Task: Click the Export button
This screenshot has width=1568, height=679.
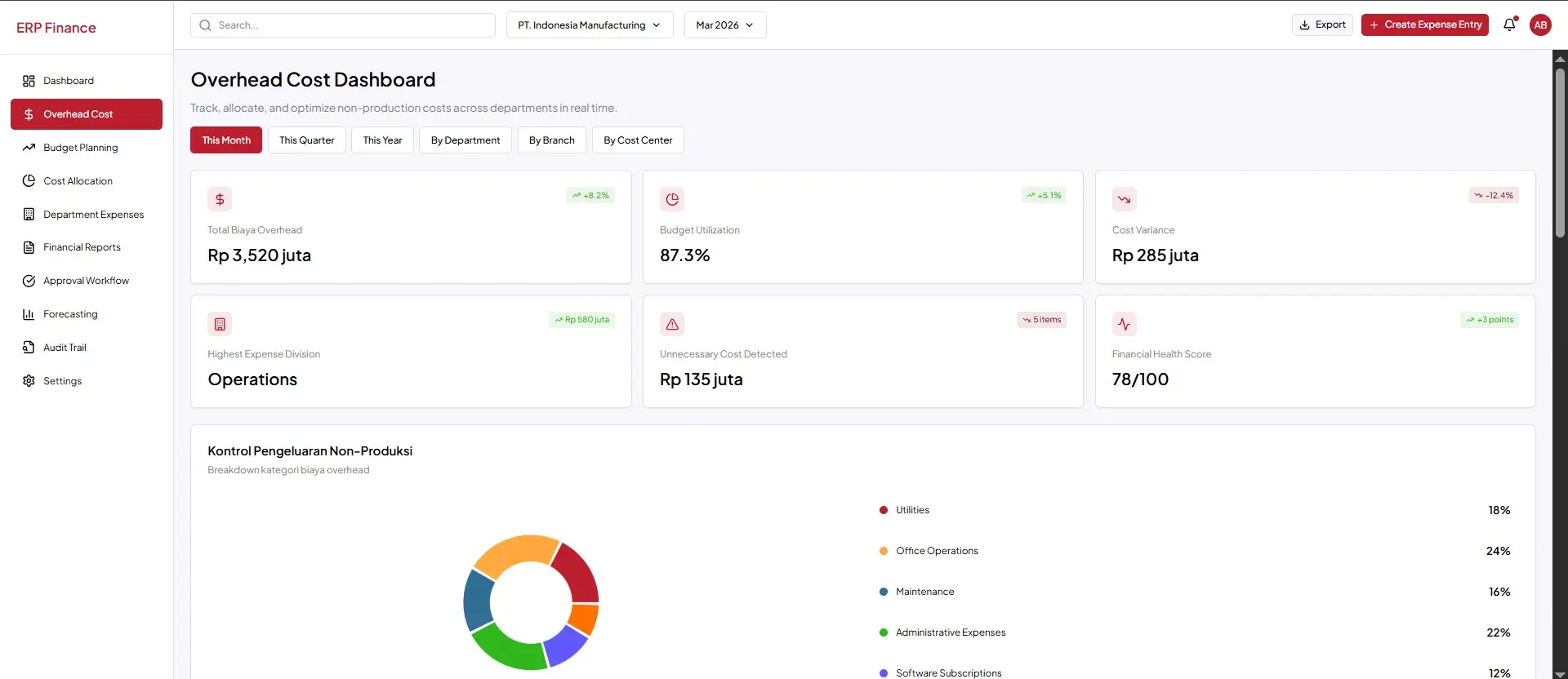Action: pos(1321,24)
